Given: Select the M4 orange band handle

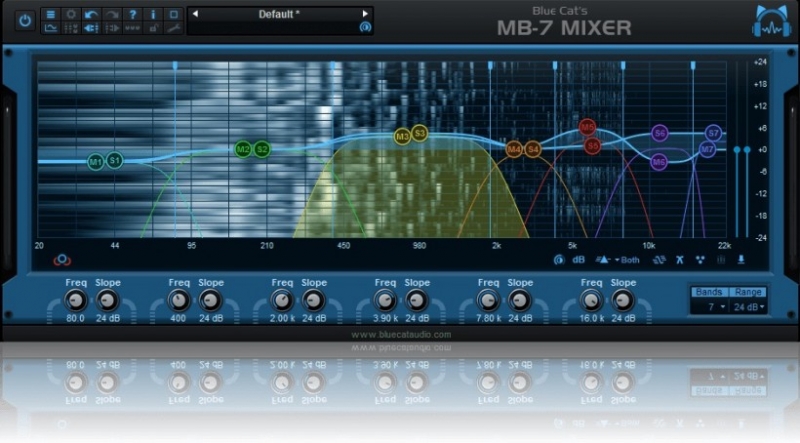Looking at the screenshot, I should pyautogui.click(x=514, y=149).
